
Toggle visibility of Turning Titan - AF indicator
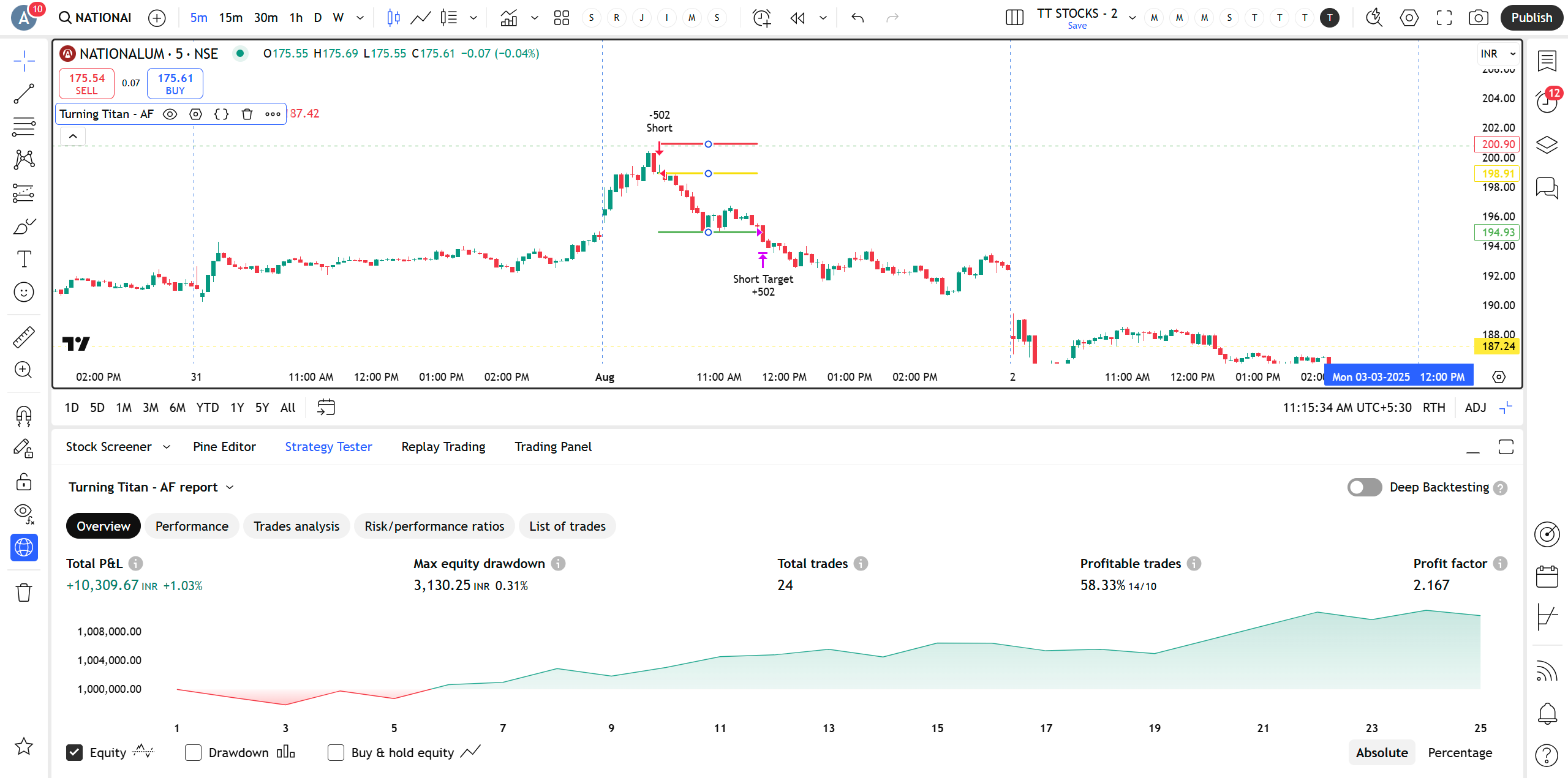click(170, 114)
